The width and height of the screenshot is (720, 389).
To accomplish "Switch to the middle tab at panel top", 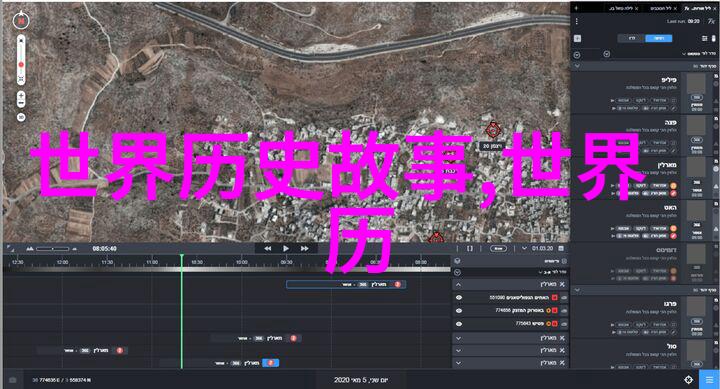I will pyautogui.click(x=659, y=8).
